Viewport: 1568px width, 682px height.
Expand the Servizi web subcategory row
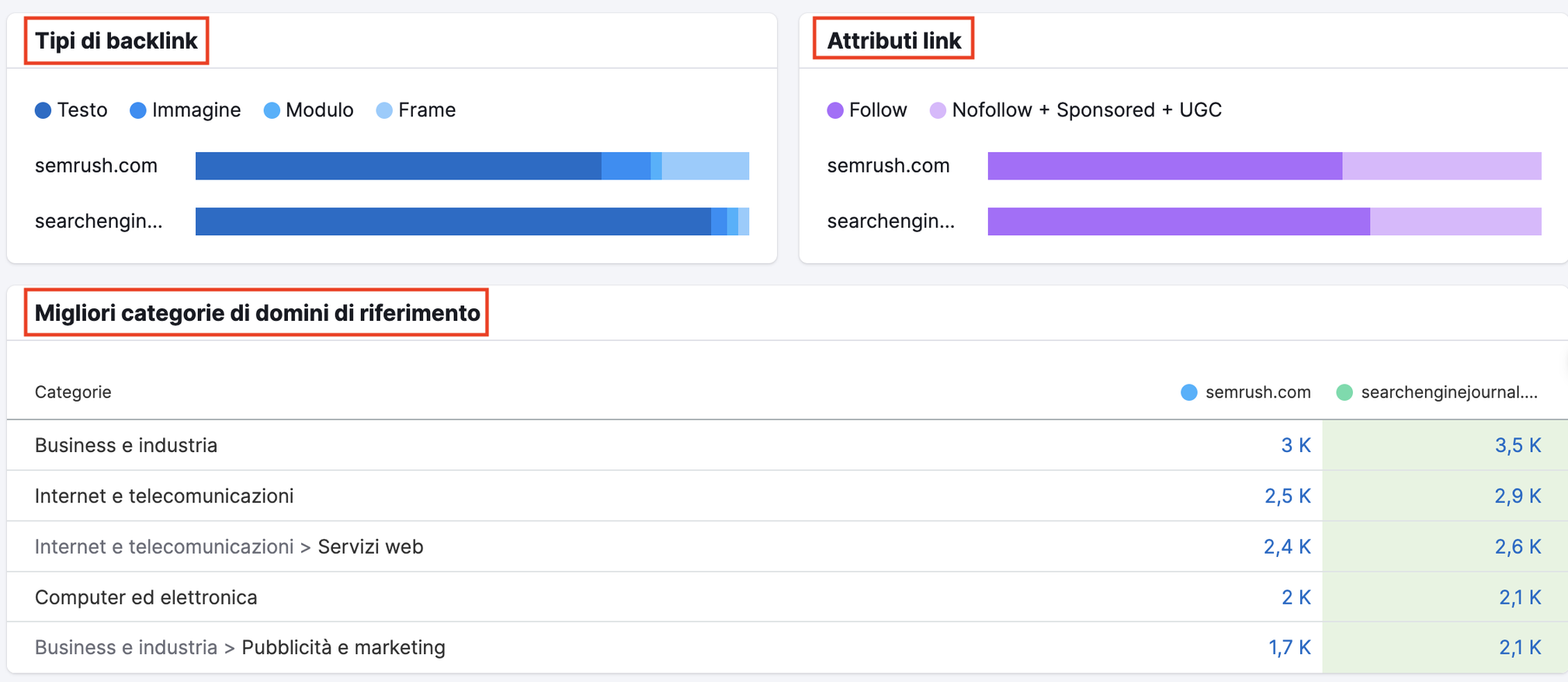[x=370, y=547]
